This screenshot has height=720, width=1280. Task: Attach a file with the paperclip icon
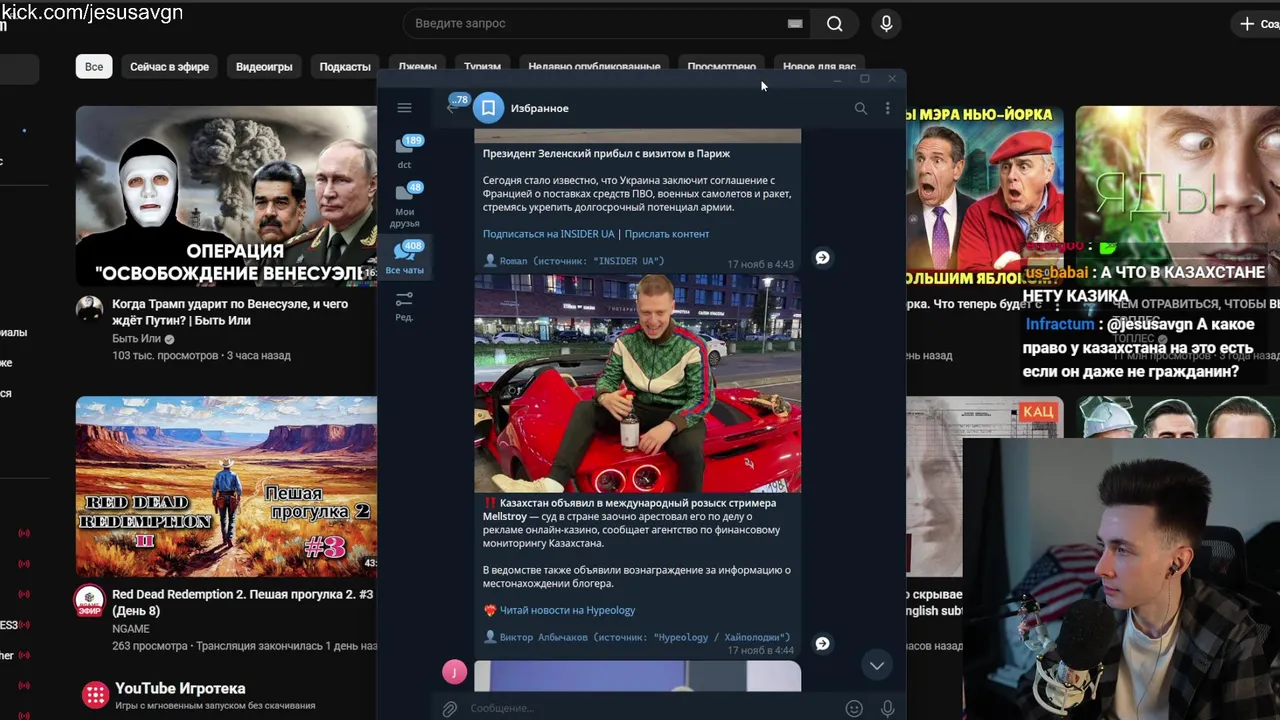[450, 708]
